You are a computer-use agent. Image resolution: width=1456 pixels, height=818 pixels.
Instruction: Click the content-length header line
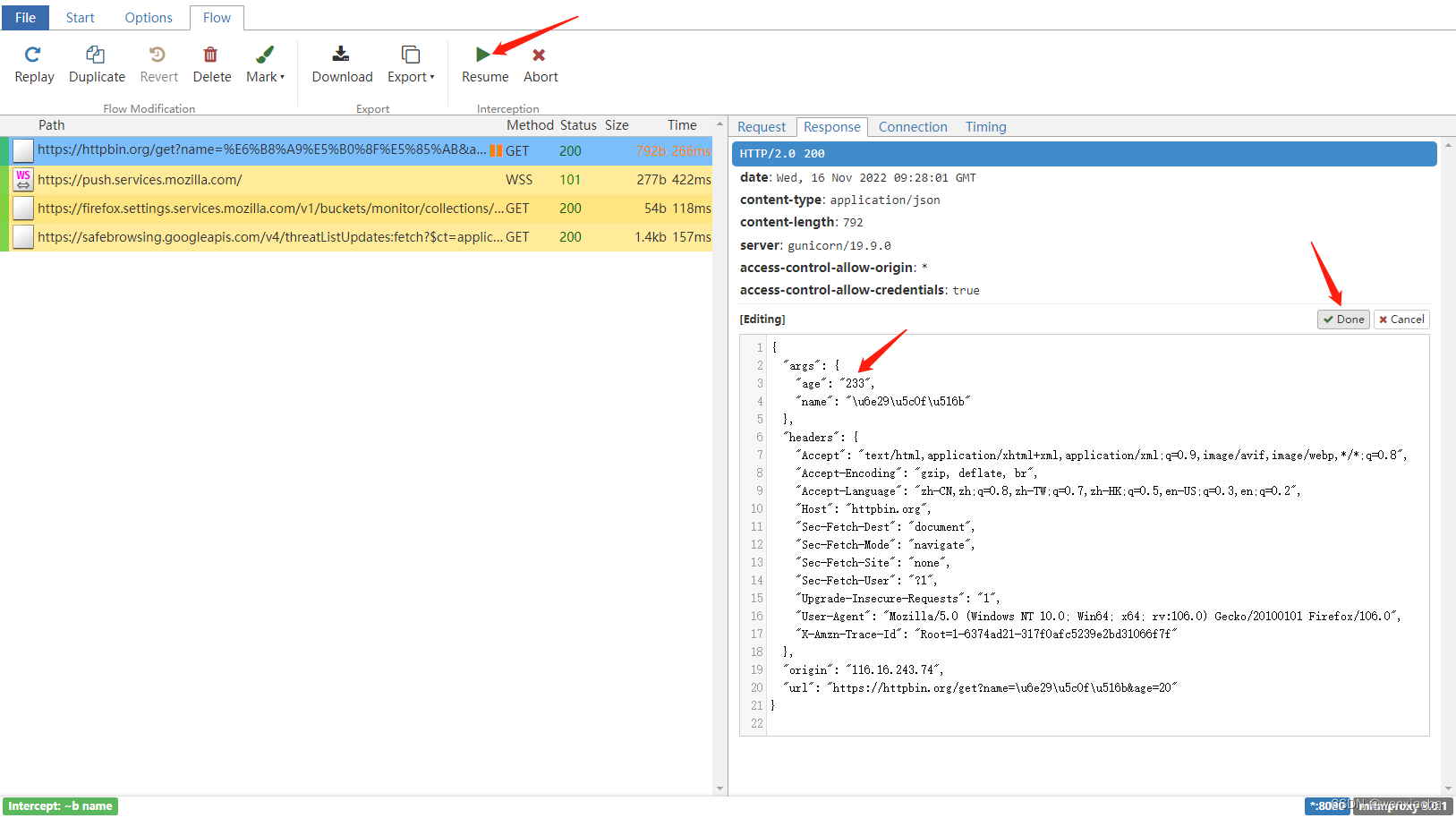coord(801,222)
